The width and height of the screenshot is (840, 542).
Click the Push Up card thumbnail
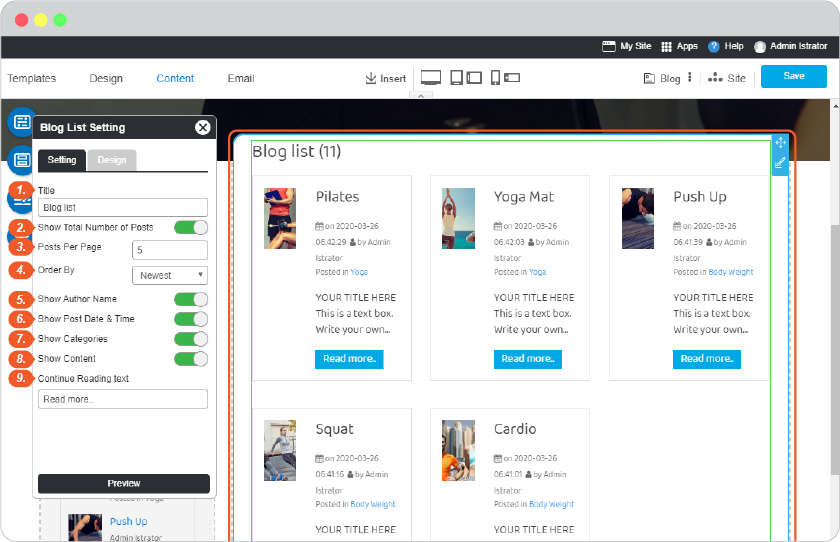tap(638, 219)
